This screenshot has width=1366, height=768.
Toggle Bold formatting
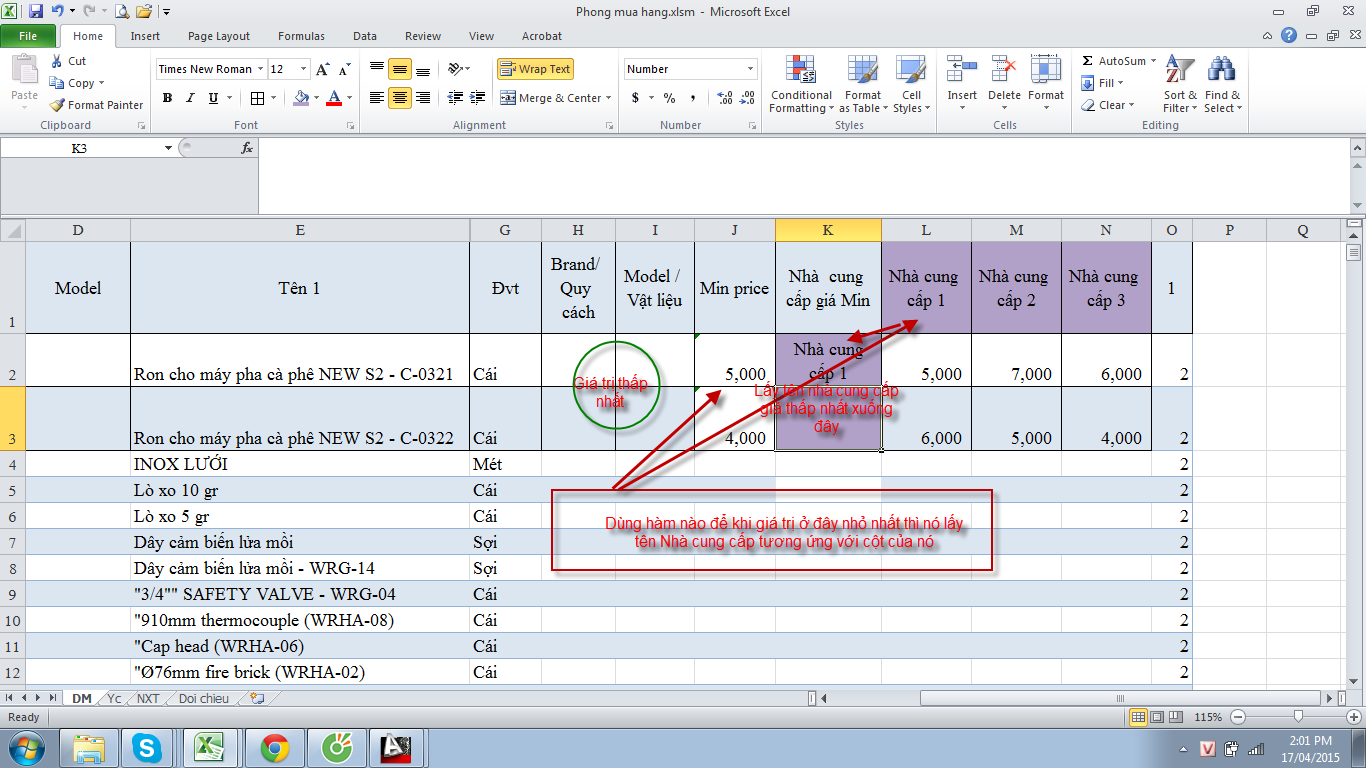click(167, 98)
